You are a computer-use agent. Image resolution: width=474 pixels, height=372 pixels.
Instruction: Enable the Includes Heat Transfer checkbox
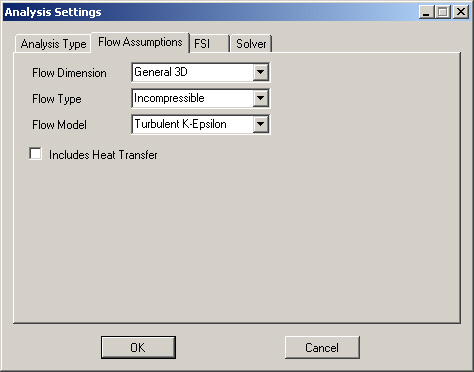point(35,154)
